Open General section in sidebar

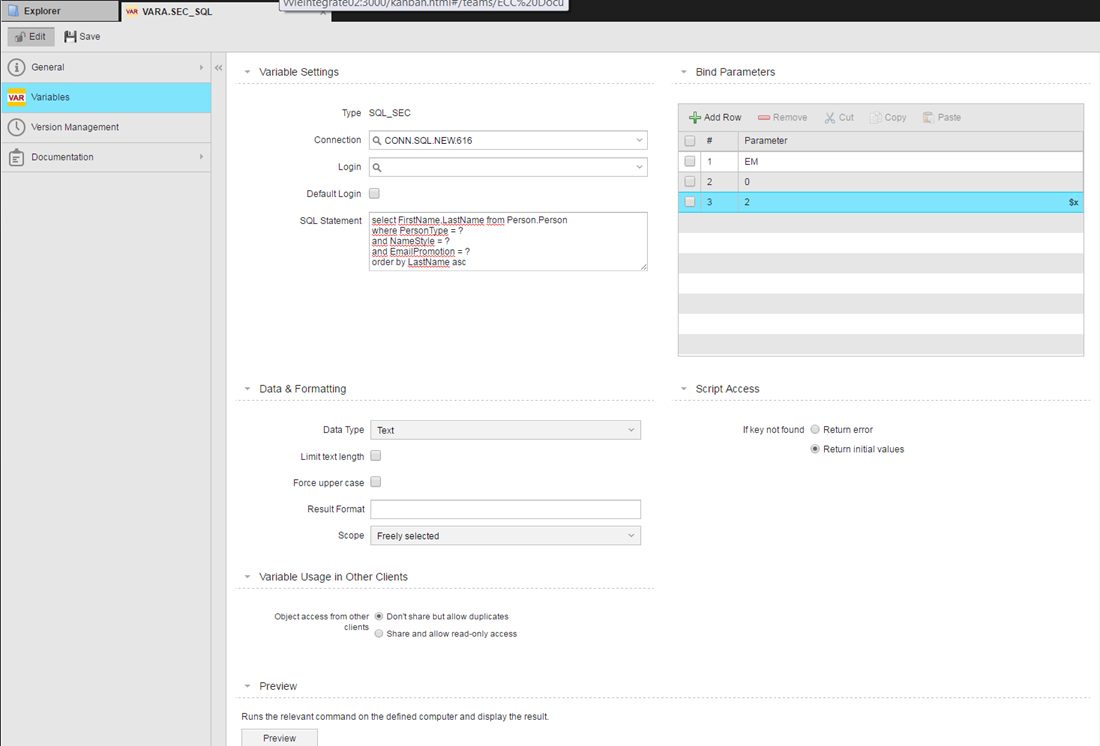tap(106, 67)
